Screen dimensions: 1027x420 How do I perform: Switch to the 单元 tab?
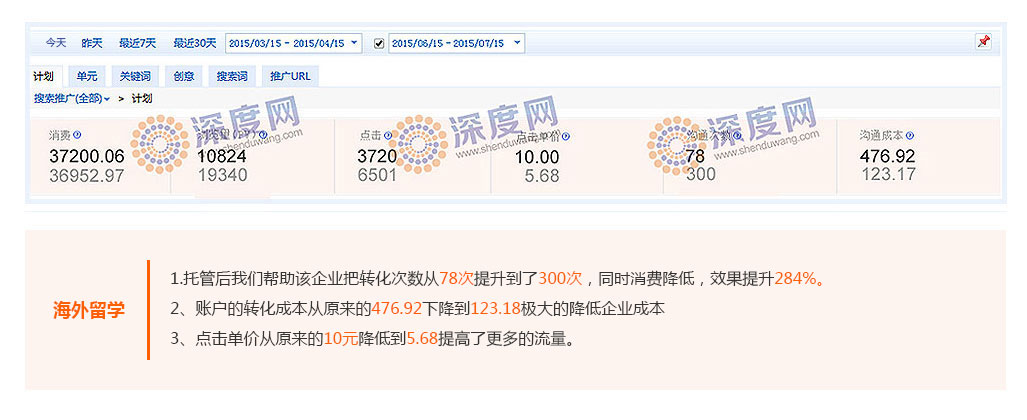click(87, 76)
